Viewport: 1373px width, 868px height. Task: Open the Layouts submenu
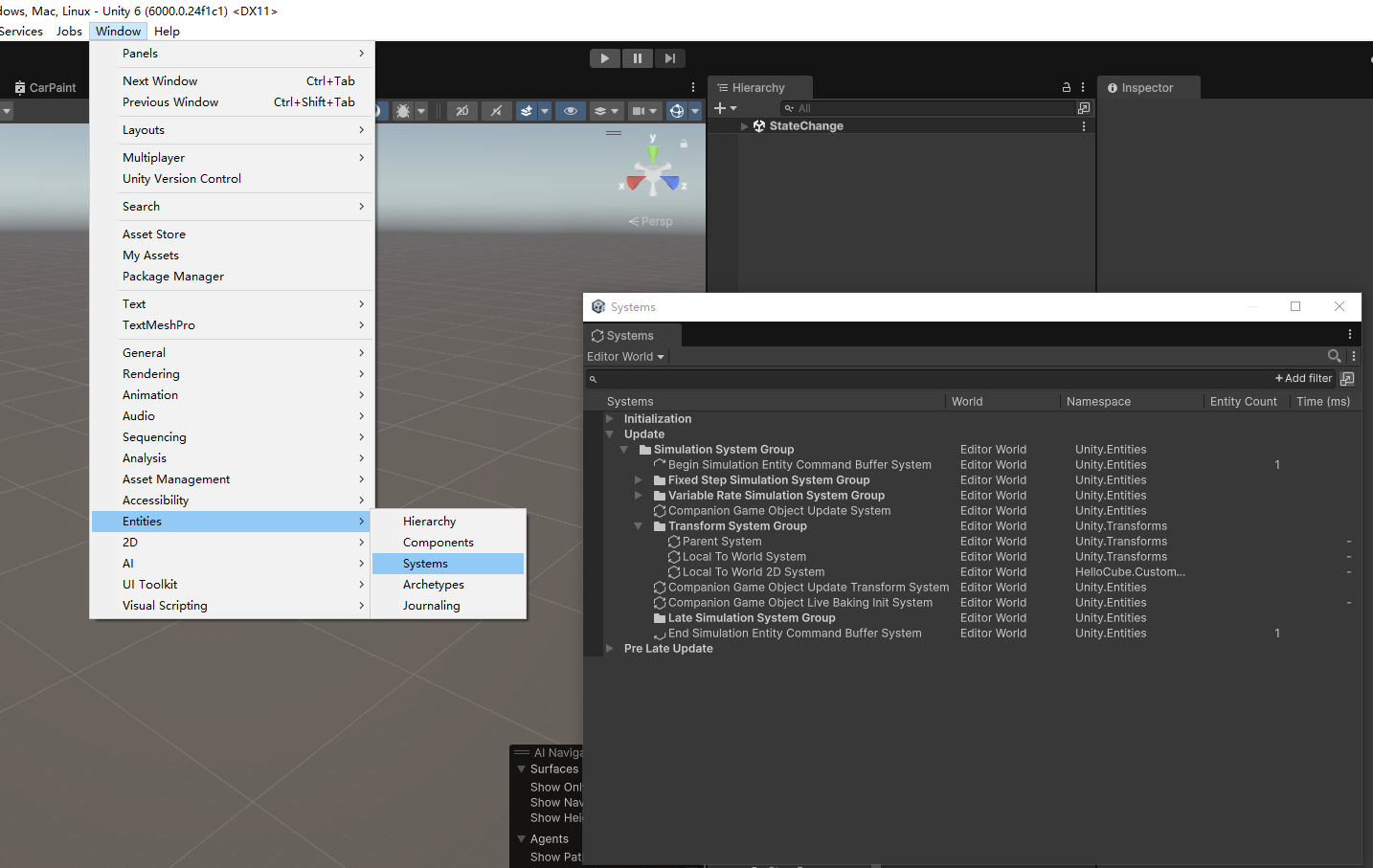pos(232,130)
